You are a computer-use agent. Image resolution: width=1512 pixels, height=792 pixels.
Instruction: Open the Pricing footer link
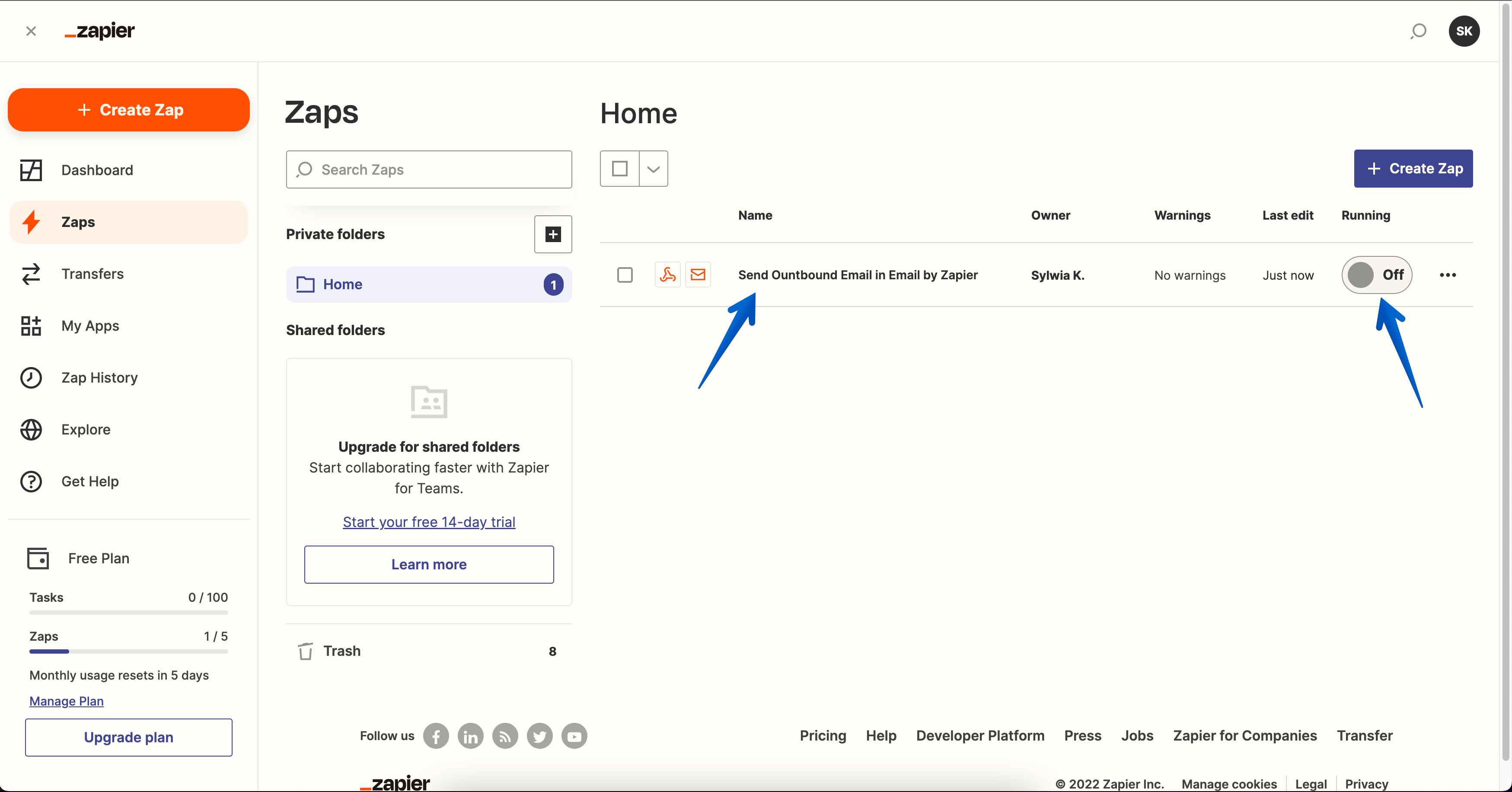coord(823,736)
